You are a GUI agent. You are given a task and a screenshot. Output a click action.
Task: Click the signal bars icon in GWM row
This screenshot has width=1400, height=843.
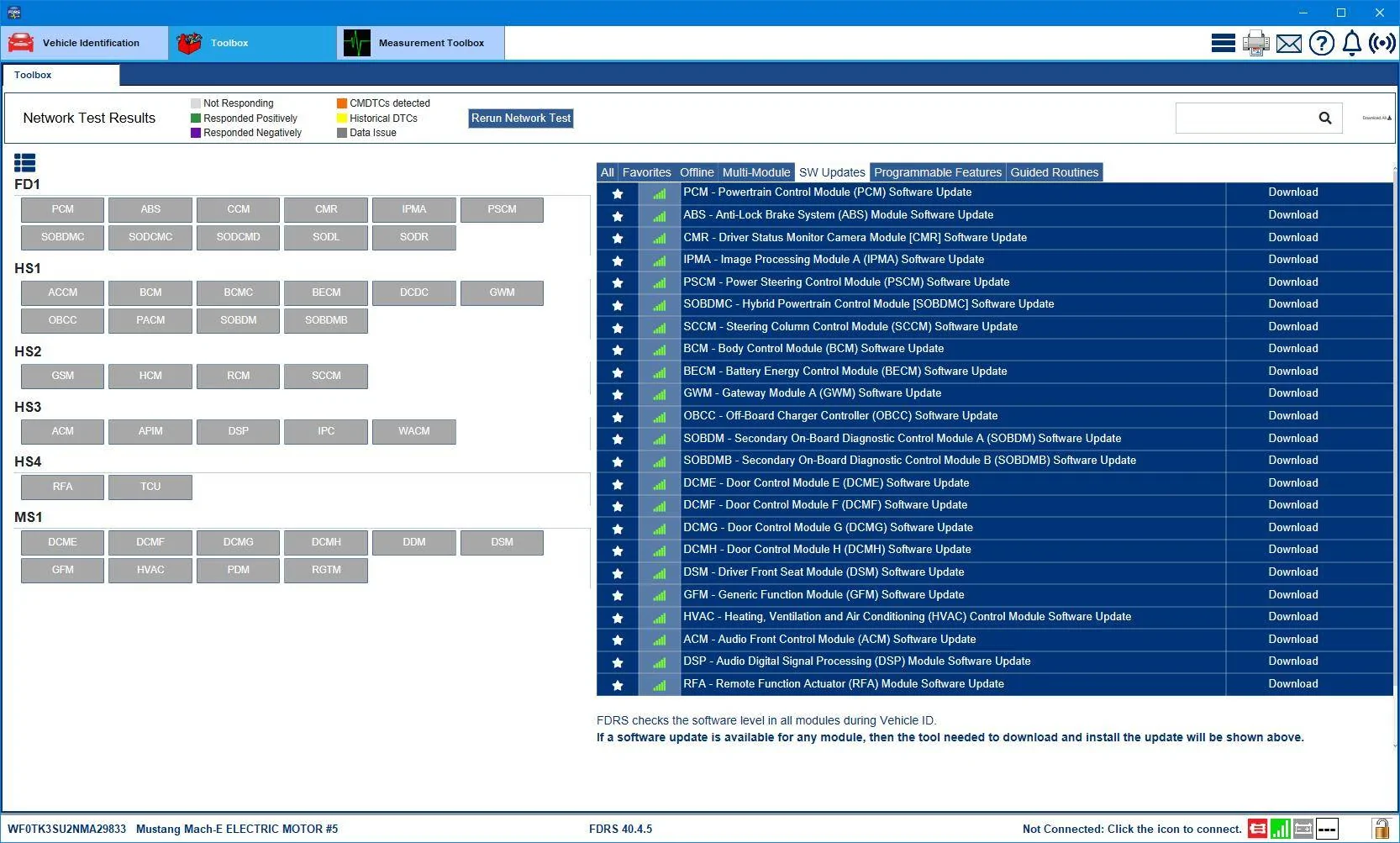660,394
